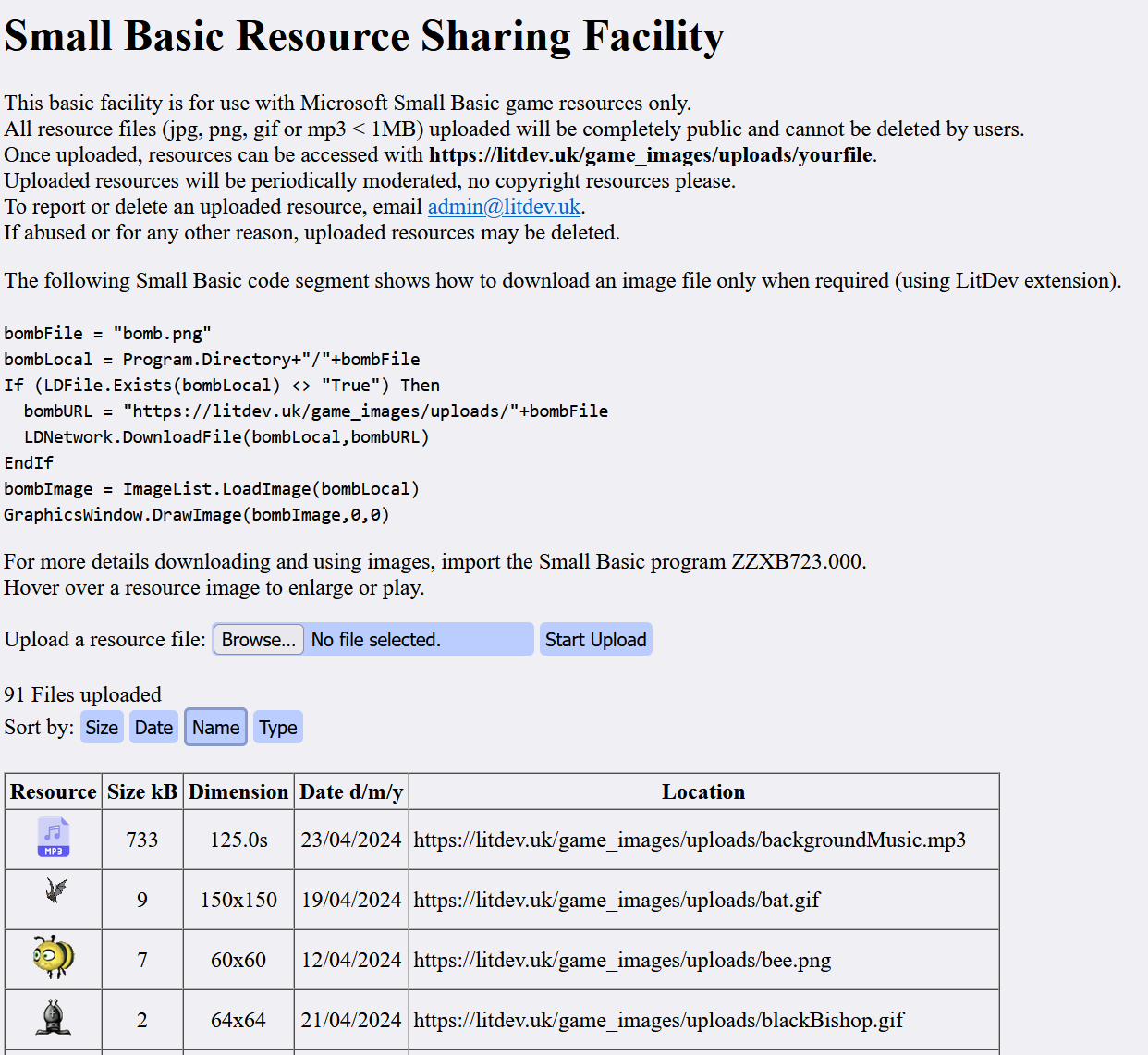
Task: Sort the resources by Type
Action: (x=278, y=728)
